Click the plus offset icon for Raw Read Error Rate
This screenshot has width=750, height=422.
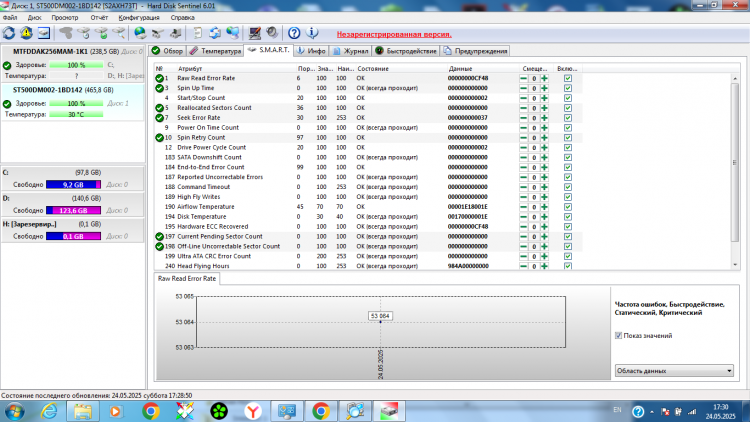[x=544, y=78]
